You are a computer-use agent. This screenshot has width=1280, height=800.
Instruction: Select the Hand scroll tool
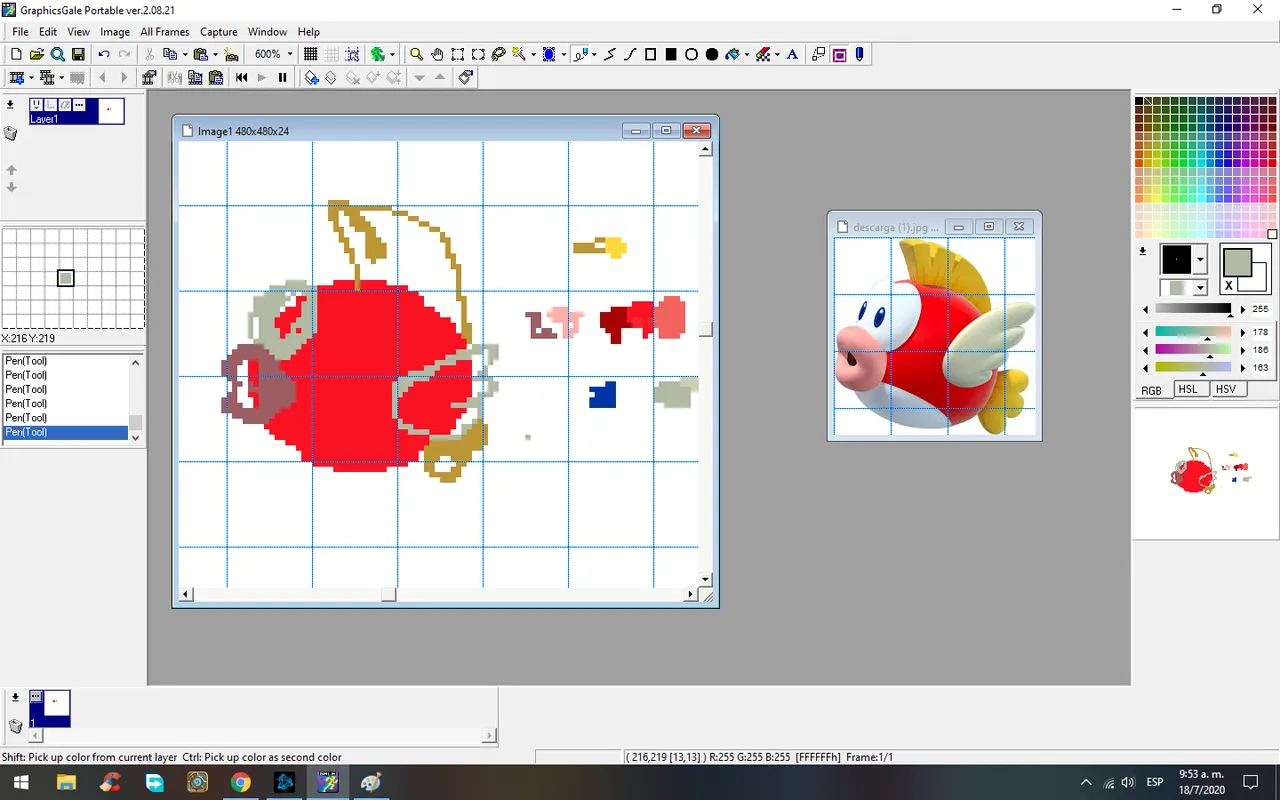coord(437,54)
